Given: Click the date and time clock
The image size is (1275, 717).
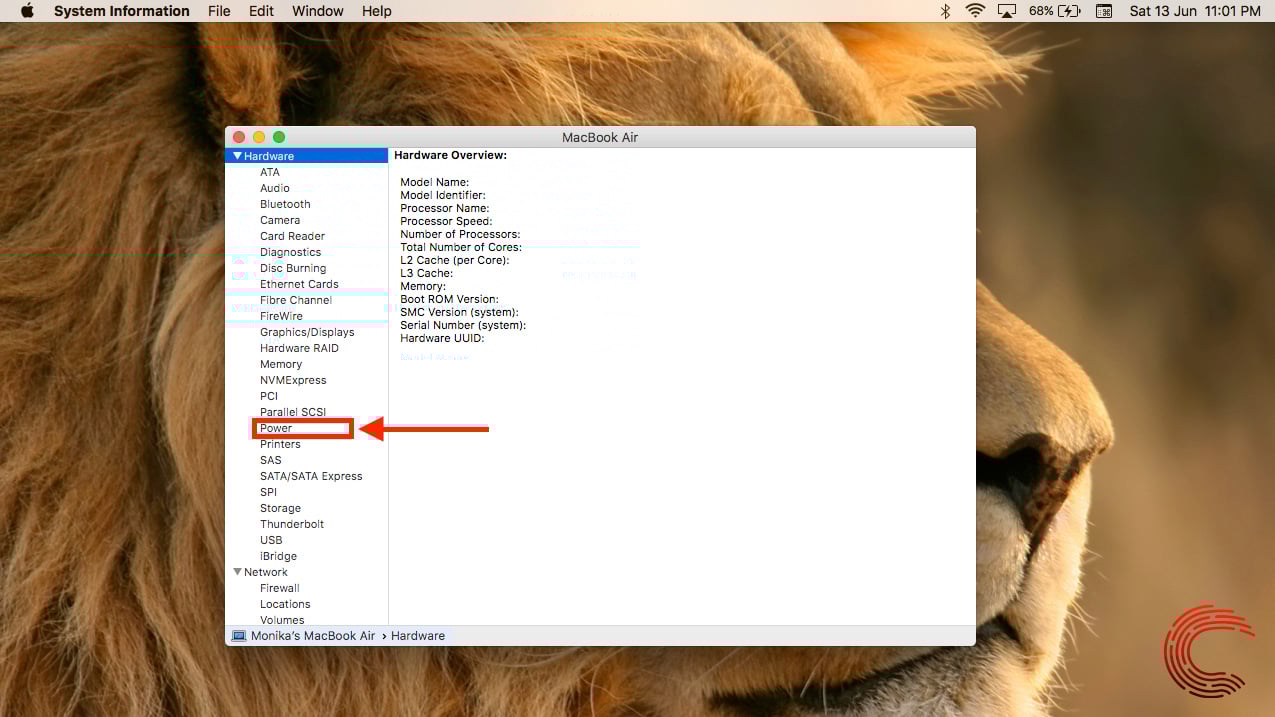Looking at the screenshot, I should (1195, 11).
